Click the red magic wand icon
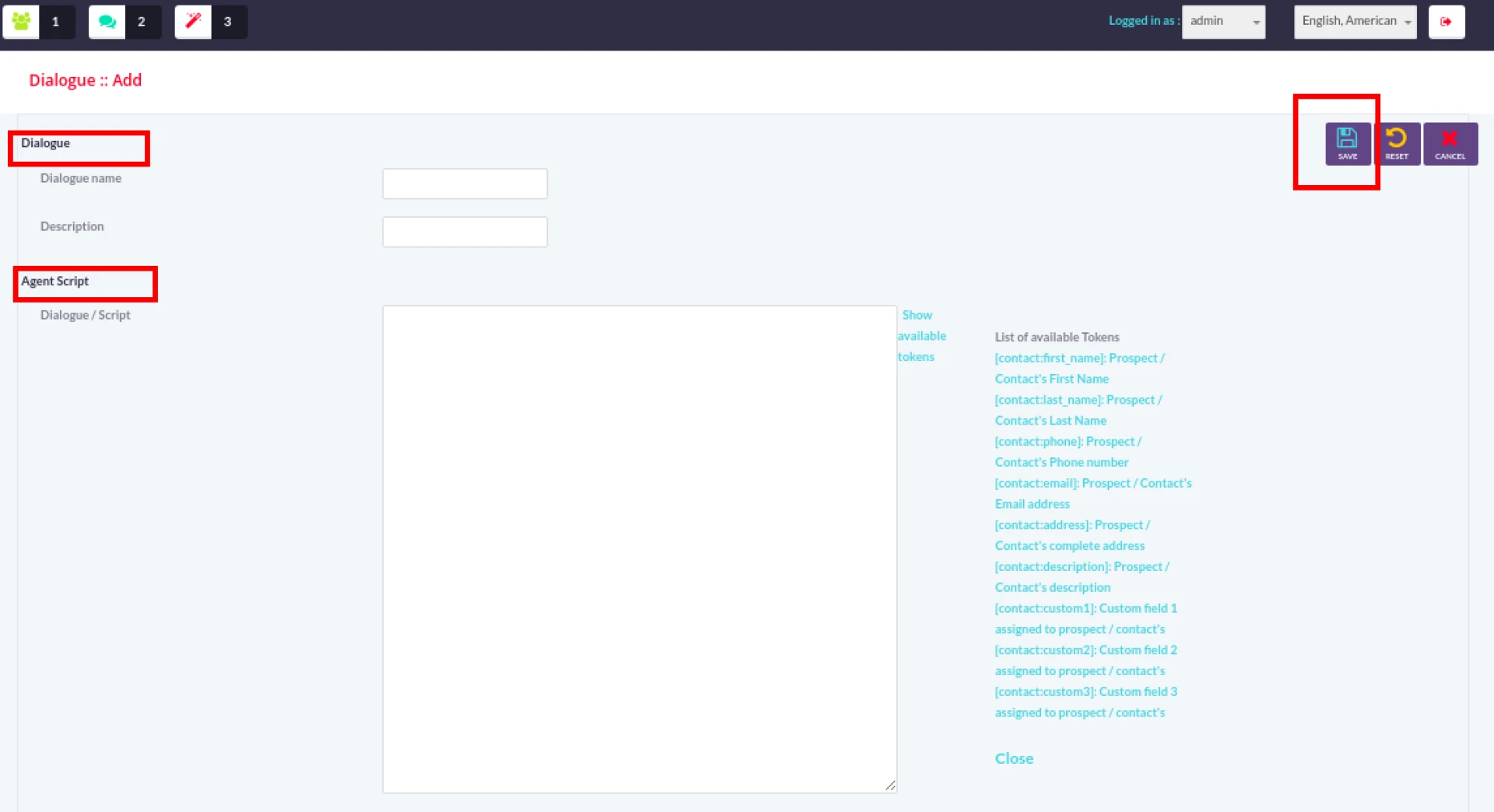The image size is (1494, 812). coord(193,22)
